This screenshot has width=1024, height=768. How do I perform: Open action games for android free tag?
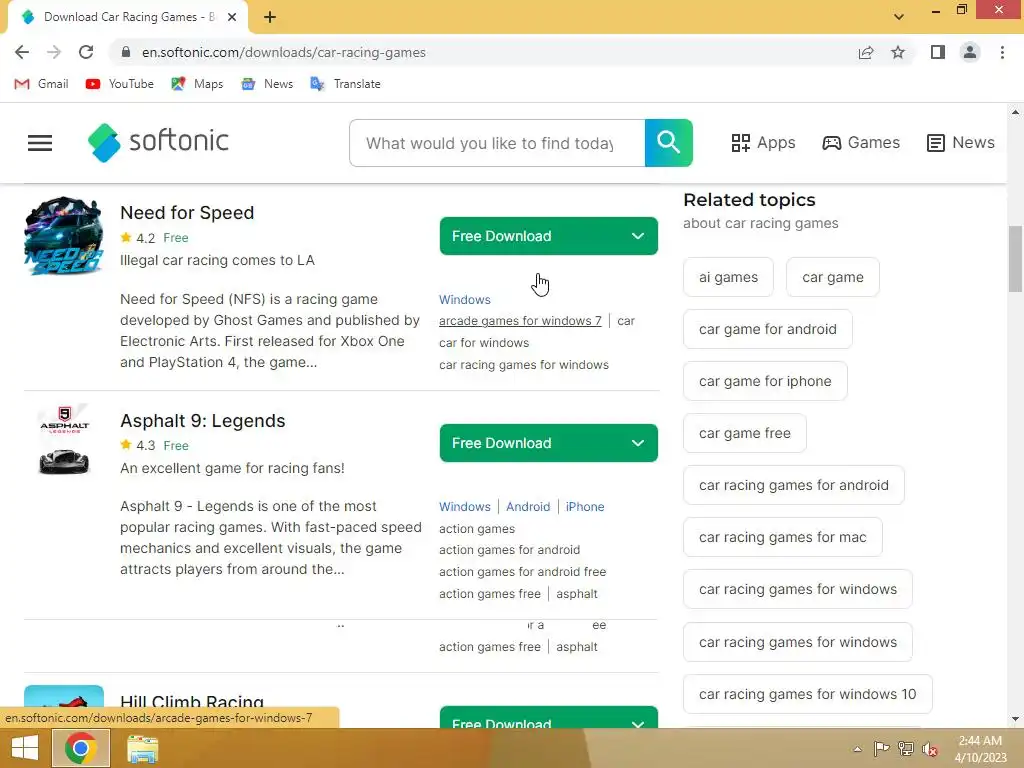(522, 571)
